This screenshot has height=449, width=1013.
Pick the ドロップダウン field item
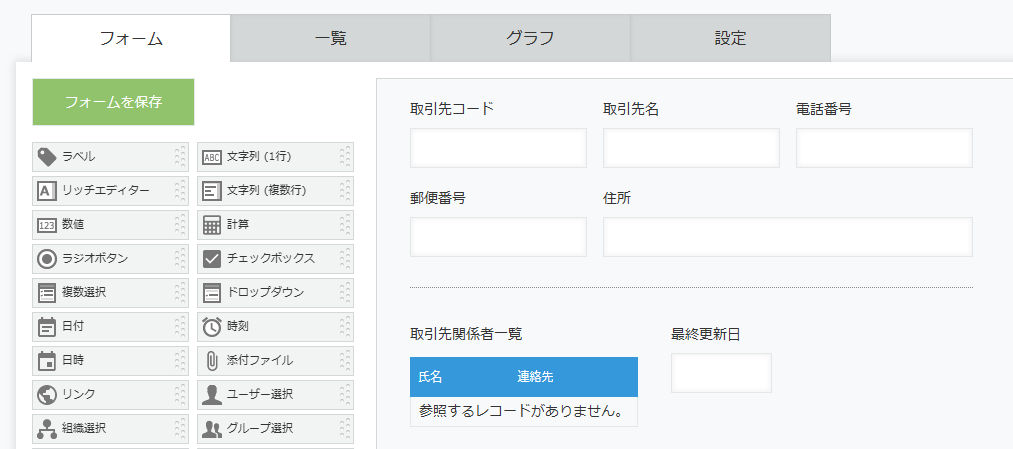275,293
